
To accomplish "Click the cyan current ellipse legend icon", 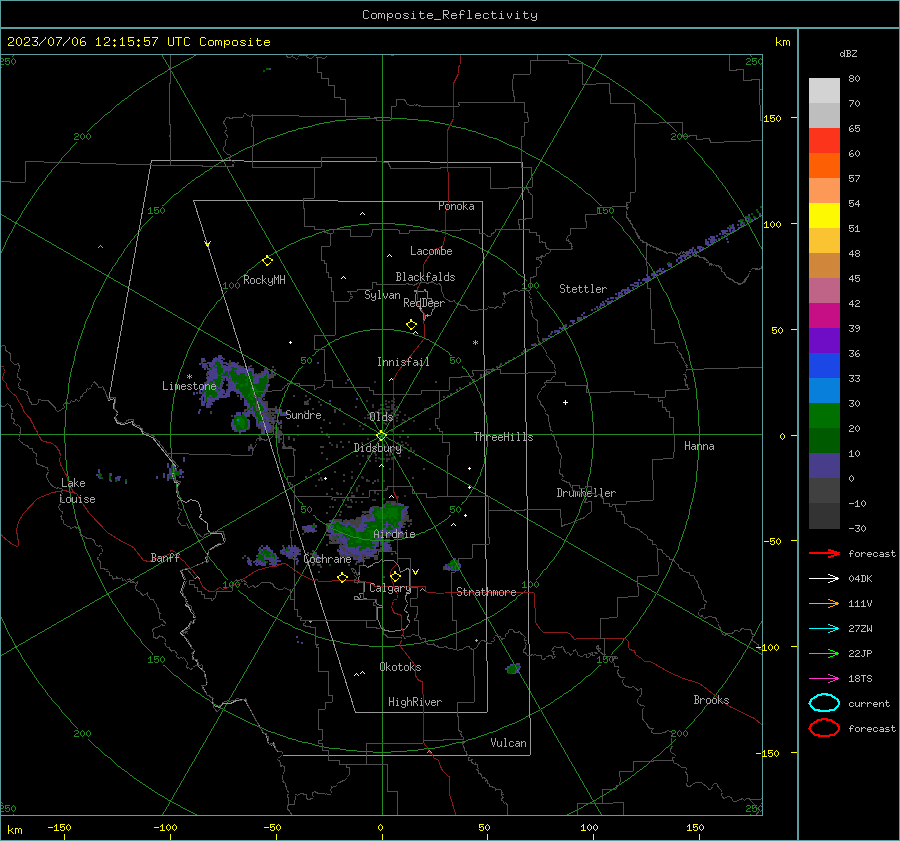I will click(824, 703).
